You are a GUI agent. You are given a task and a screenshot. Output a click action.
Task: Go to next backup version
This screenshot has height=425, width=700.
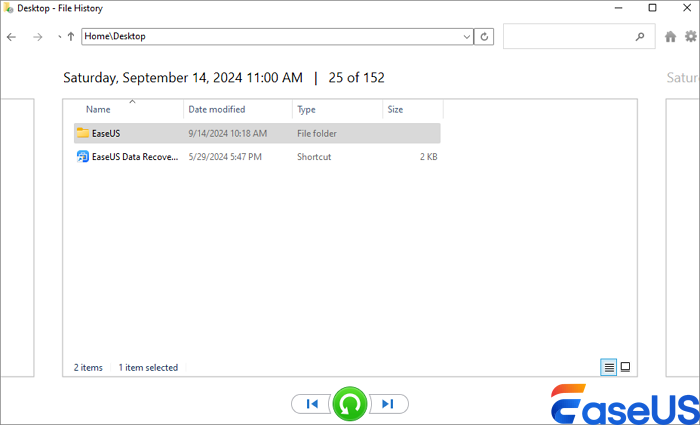click(x=388, y=404)
